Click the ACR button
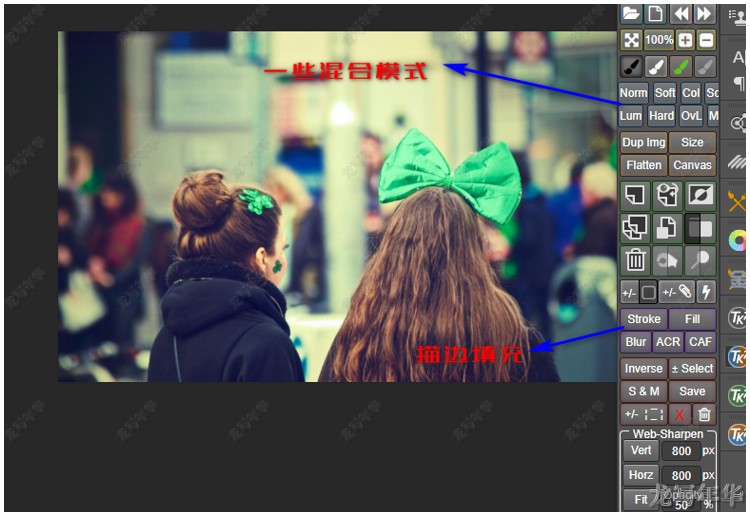This screenshot has width=750, height=516. click(668, 342)
